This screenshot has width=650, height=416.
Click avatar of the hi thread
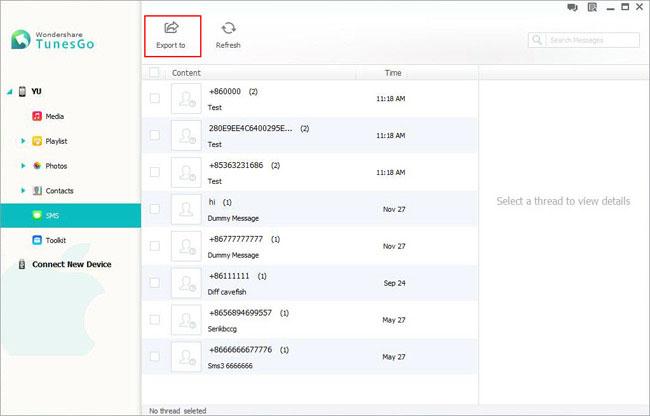tap(186, 209)
